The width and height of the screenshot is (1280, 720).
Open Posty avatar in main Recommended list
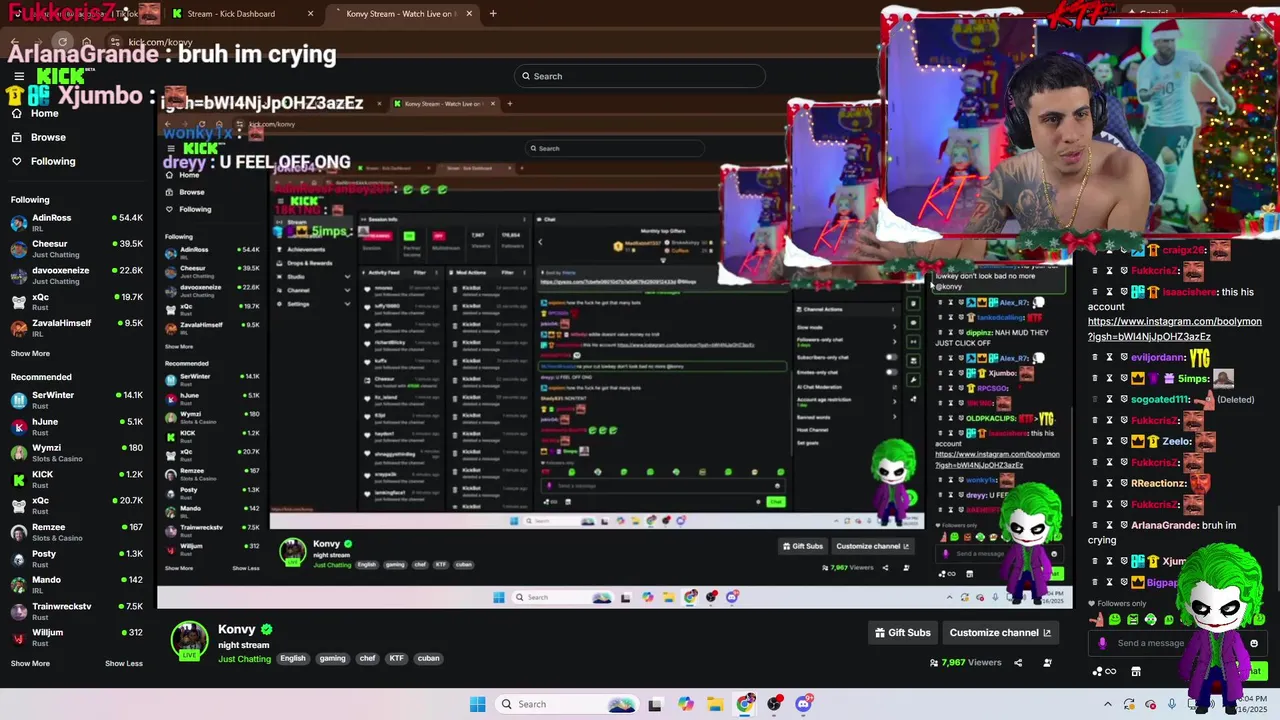[x=19, y=558]
